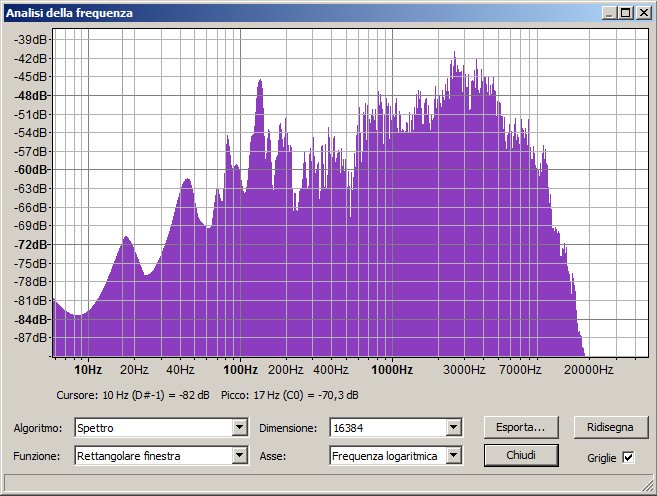The image size is (657, 496).
Task: Click the Picco readout showing 17 Hz
Action: click(x=290, y=395)
